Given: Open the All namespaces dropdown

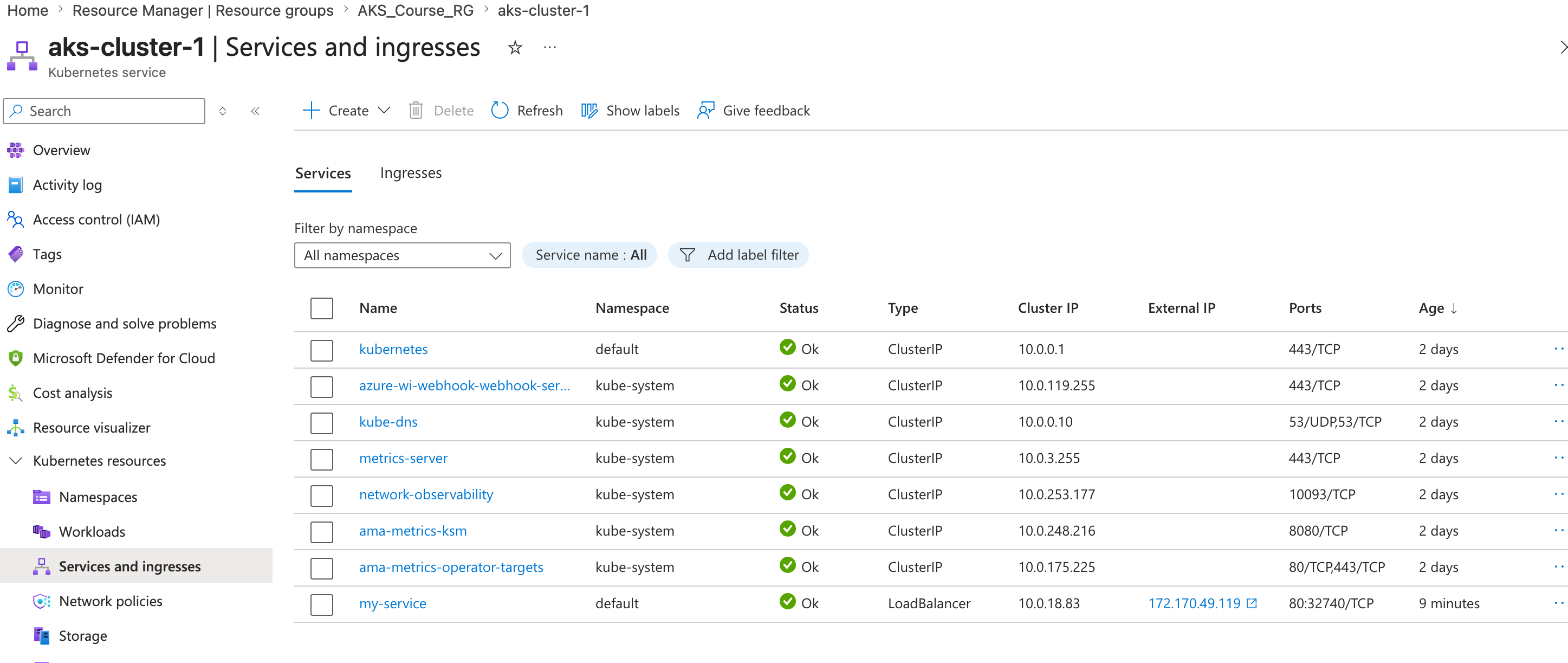Looking at the screenshot, I should [401, 255].
